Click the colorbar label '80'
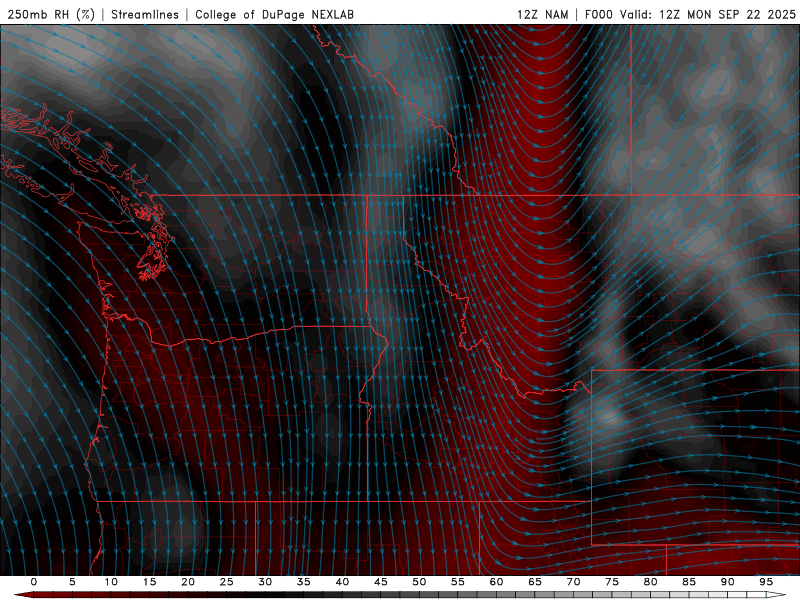800x600 pixels. click(651, 582)
